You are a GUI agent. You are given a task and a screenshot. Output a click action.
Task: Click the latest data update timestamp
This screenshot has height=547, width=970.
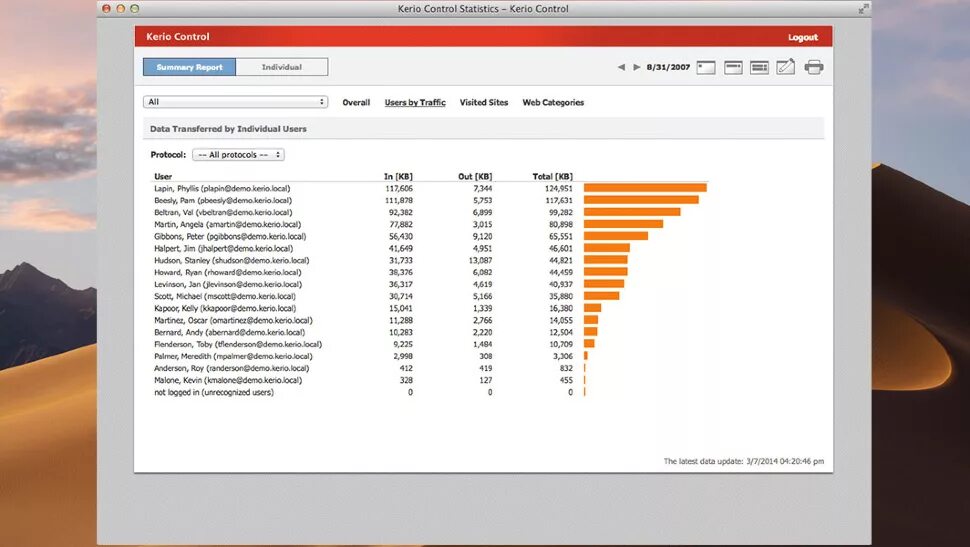[x=744, y=461]
